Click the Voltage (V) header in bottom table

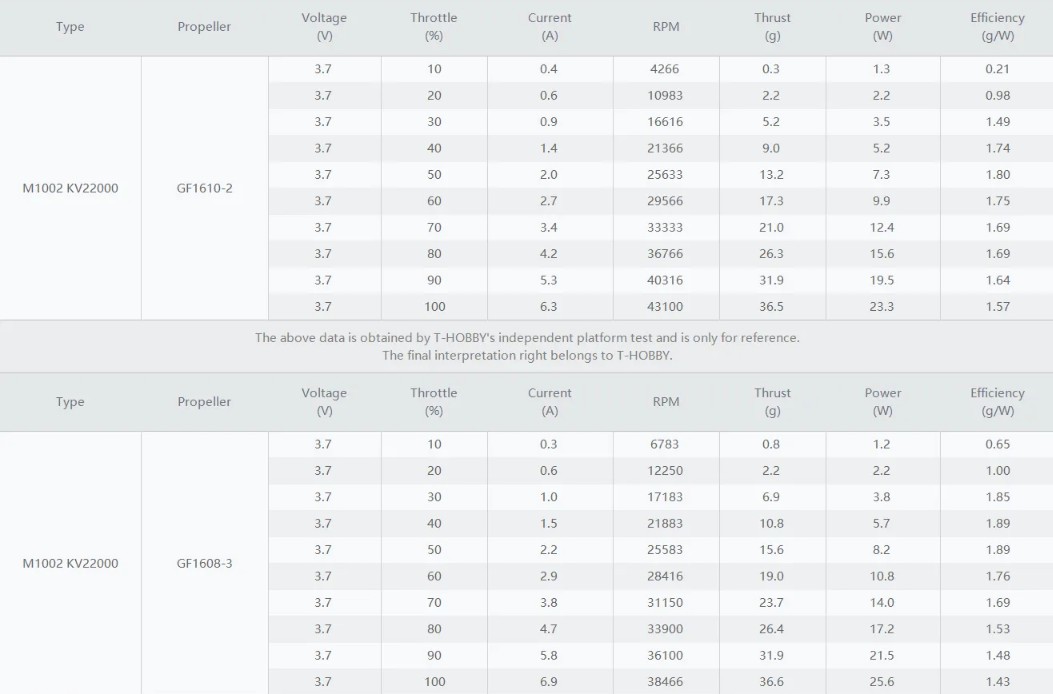tap(324, 402)
